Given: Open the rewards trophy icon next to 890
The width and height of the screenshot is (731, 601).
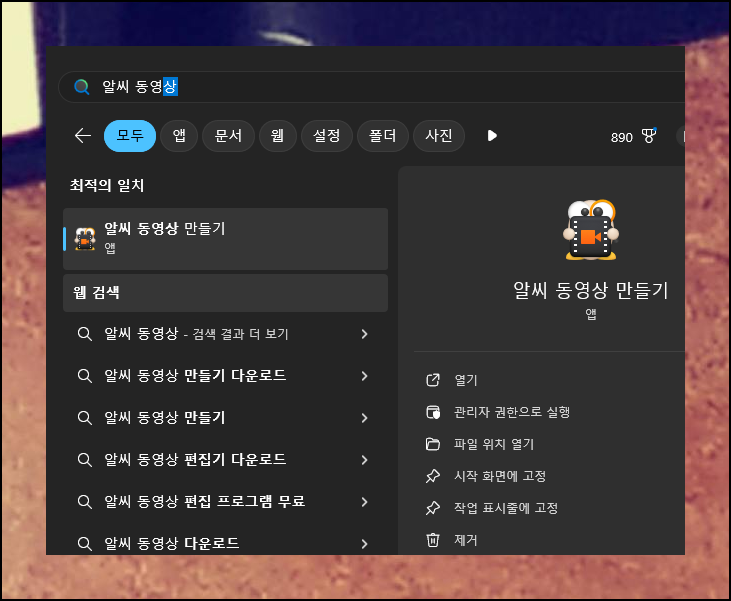Looking at the screenshot, I should pyautogui.click(x=648, y=136).
